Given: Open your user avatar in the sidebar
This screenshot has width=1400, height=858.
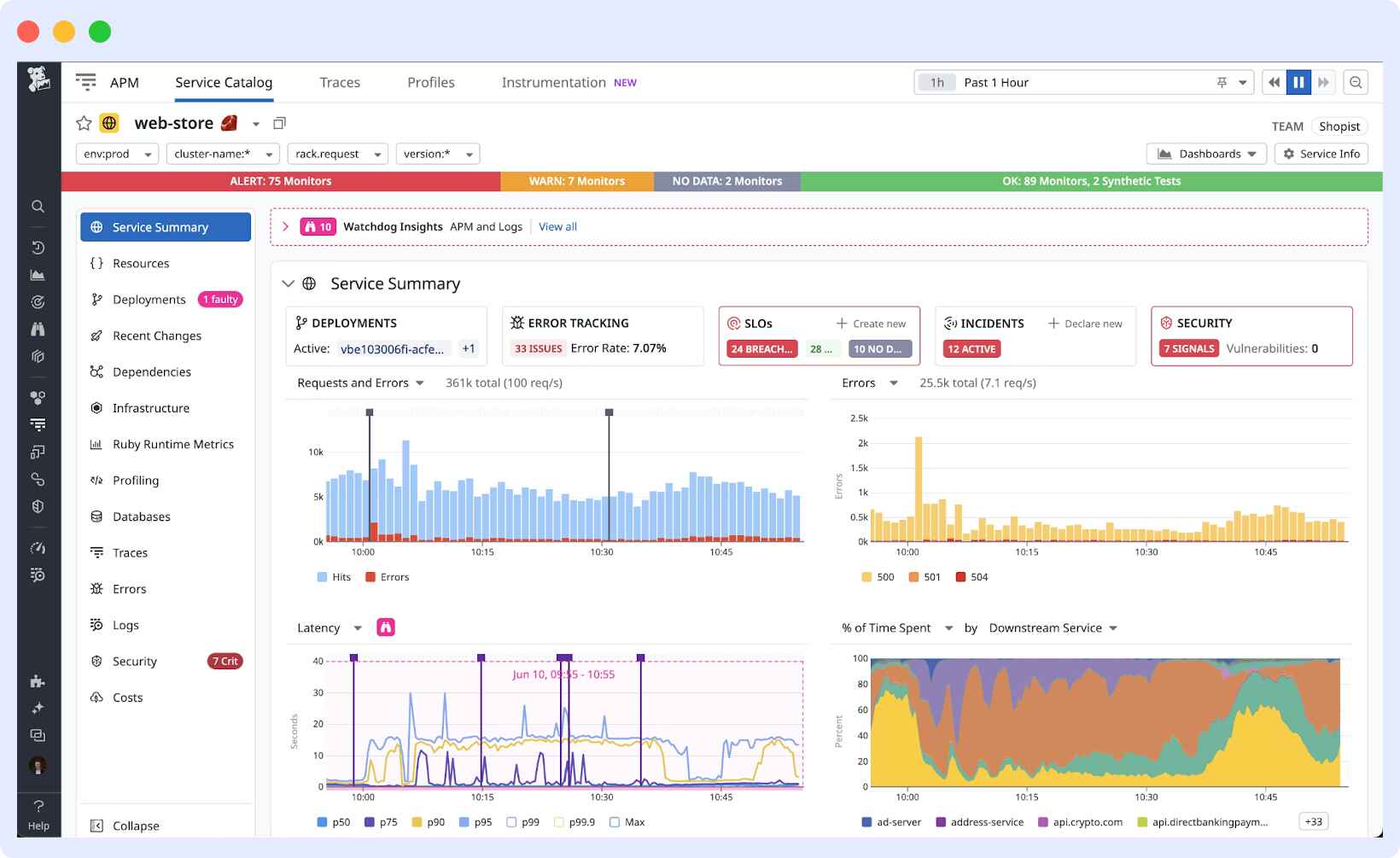Looking at the screenshot, I should coord(38,767).
